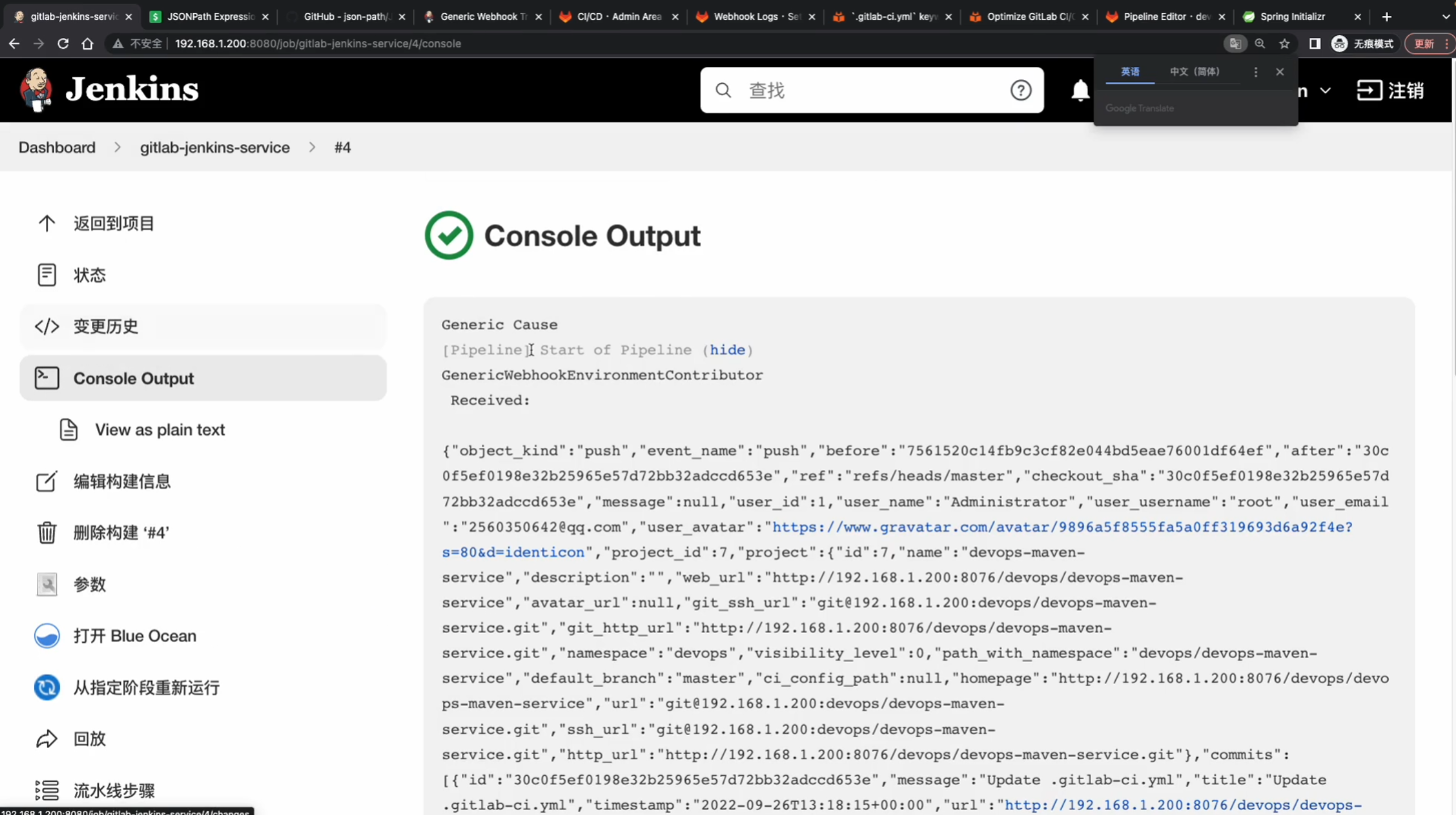Click the green success check status icon
Image resolution: width=1456 pixels, height=815 pixels.
pos(449,235)
